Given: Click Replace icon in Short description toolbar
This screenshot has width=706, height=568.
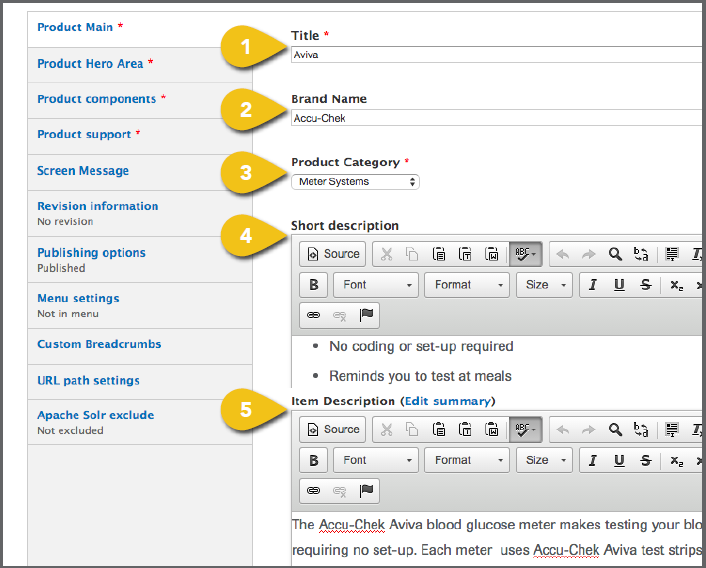Looking at the screenshot, I should tap(641, 254).
